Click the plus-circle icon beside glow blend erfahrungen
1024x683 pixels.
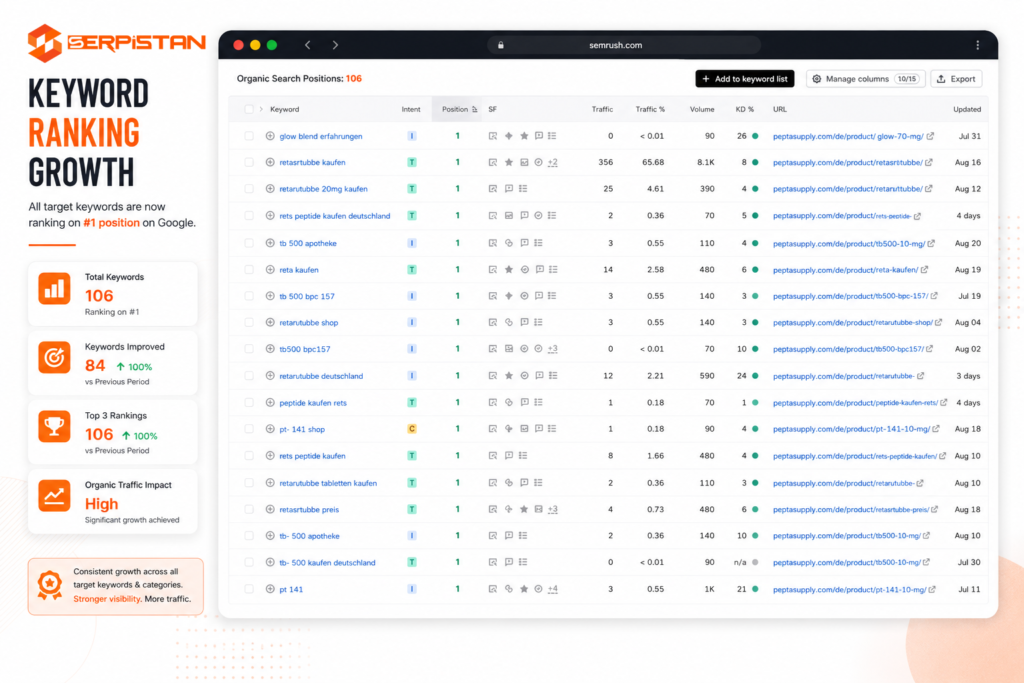270,136
